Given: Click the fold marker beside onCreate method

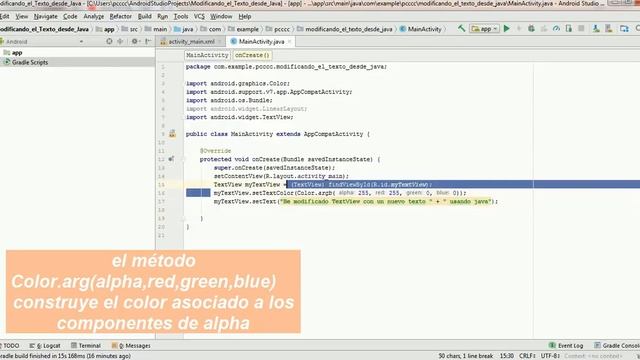Looking at the screenshot, I should [183, 159].
